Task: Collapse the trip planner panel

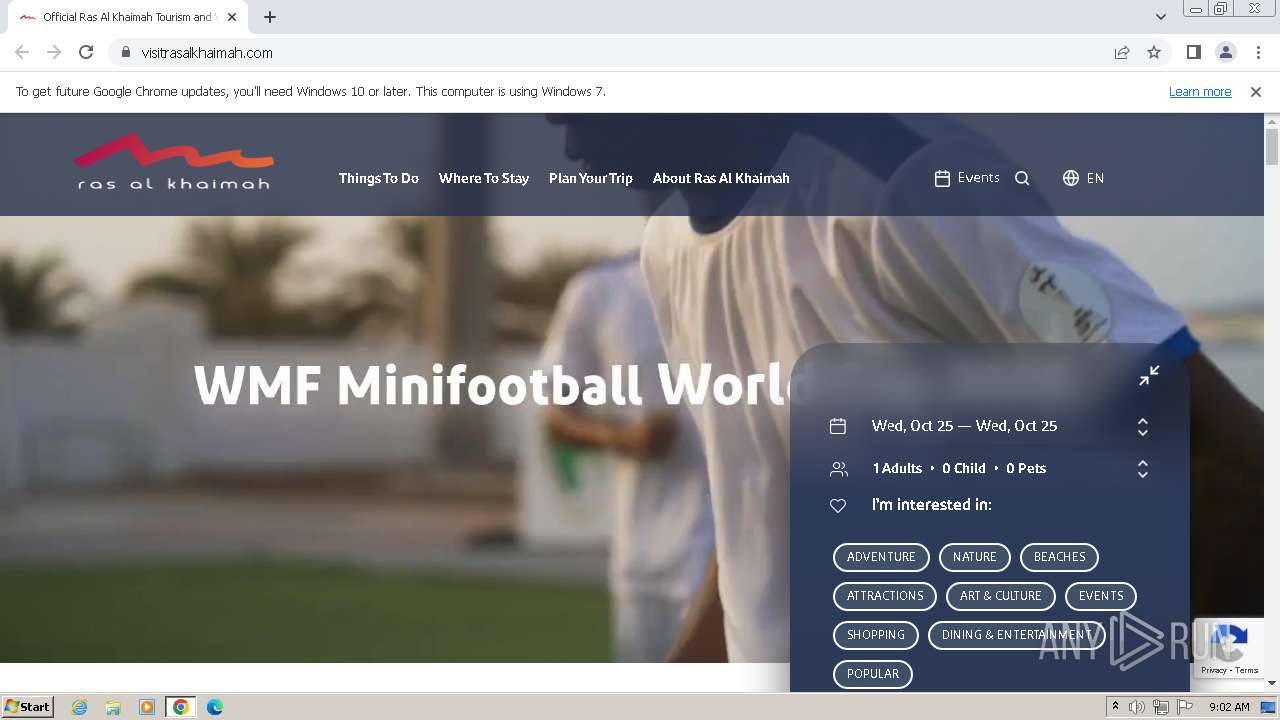Action: click(1149, 375)
